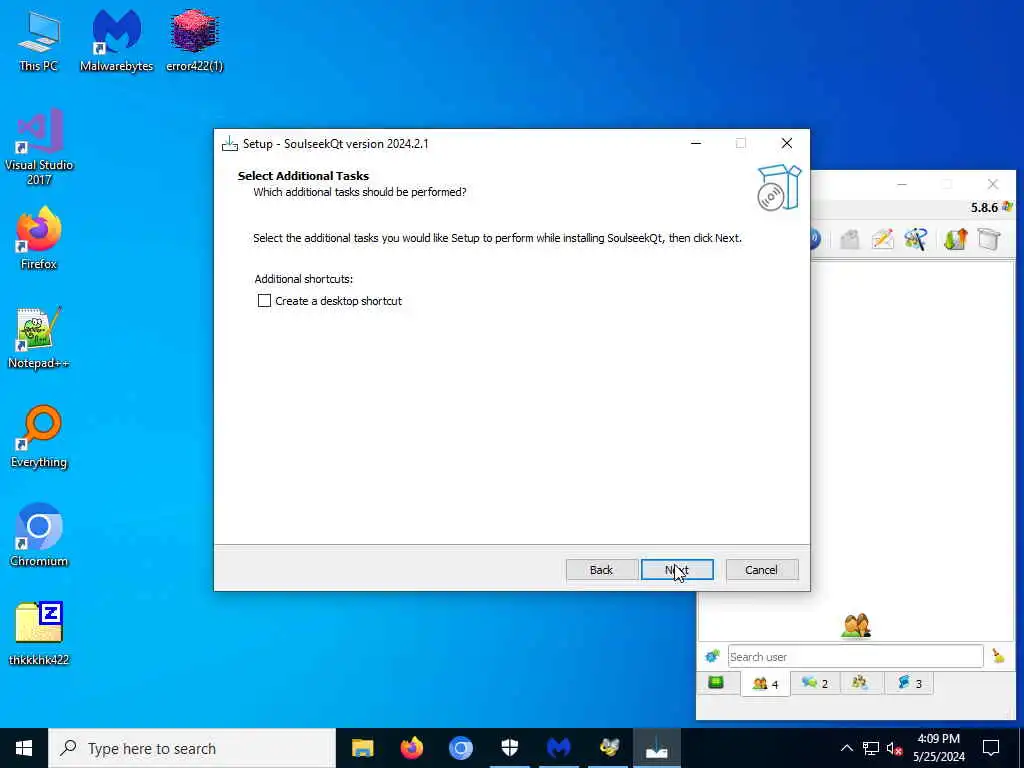The image size is (1024, 768).
Task: Click the trash bin icon in background toolbar
Action: (x=989, y=239)
